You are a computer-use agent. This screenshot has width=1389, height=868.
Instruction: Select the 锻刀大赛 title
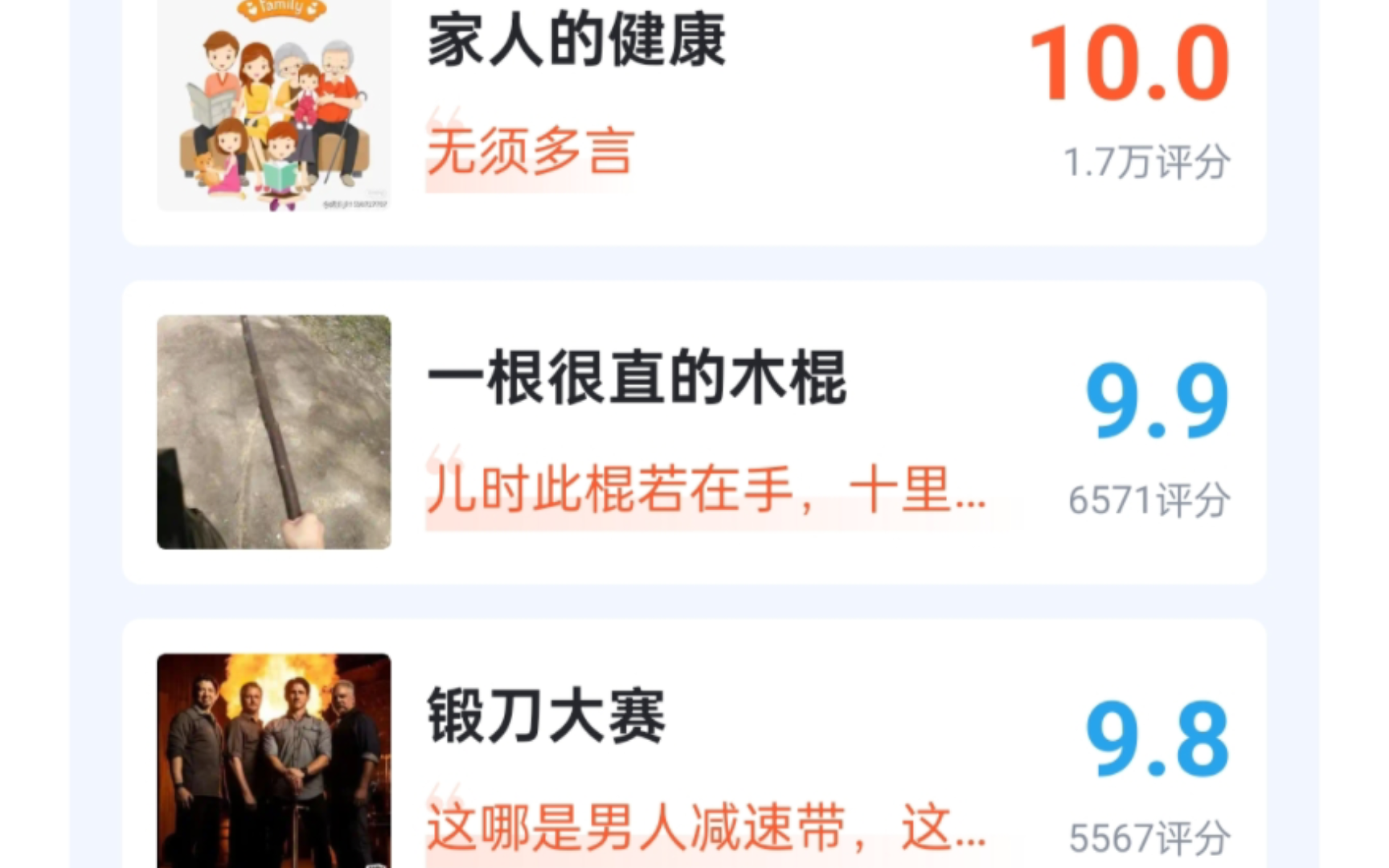pos(546,715)
